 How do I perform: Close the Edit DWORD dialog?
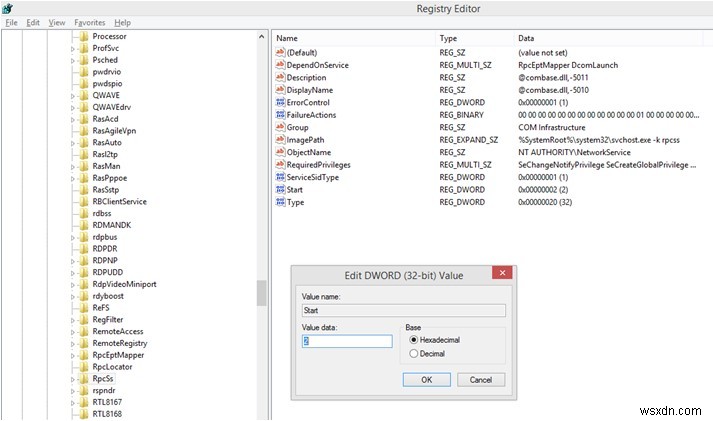point(502,273)
